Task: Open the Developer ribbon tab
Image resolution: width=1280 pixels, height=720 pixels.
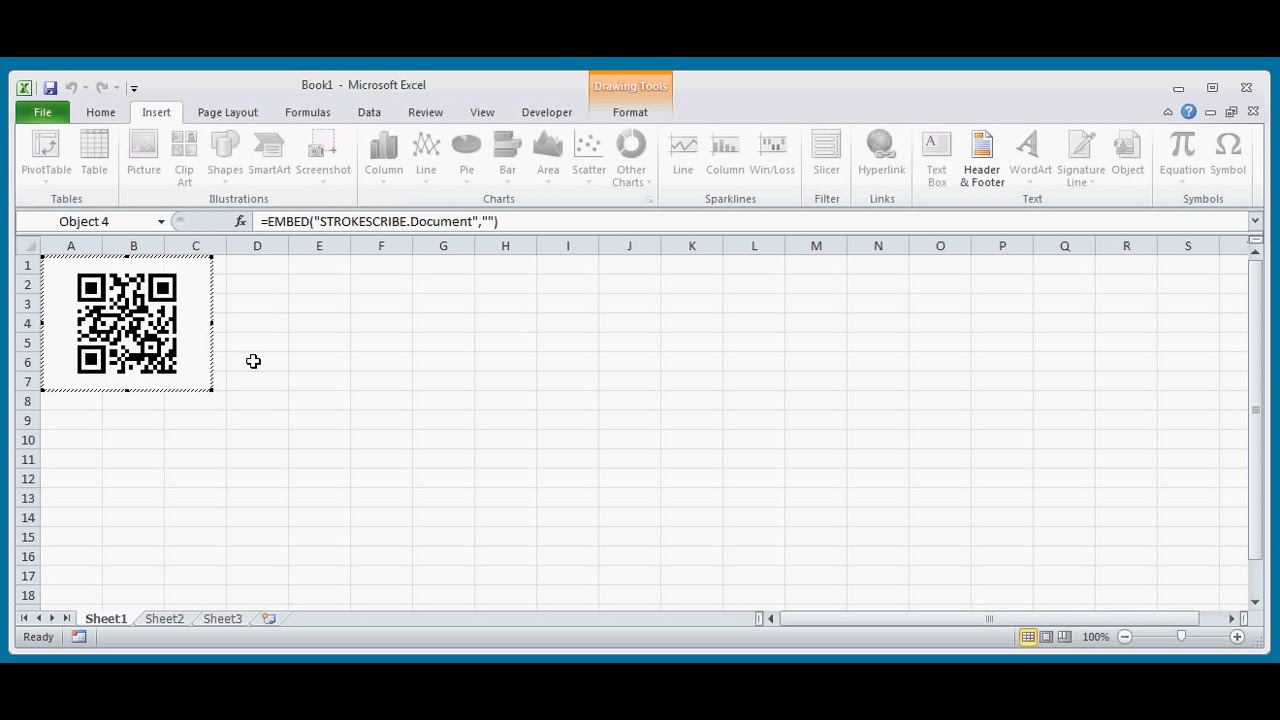Action: [547, 112]
